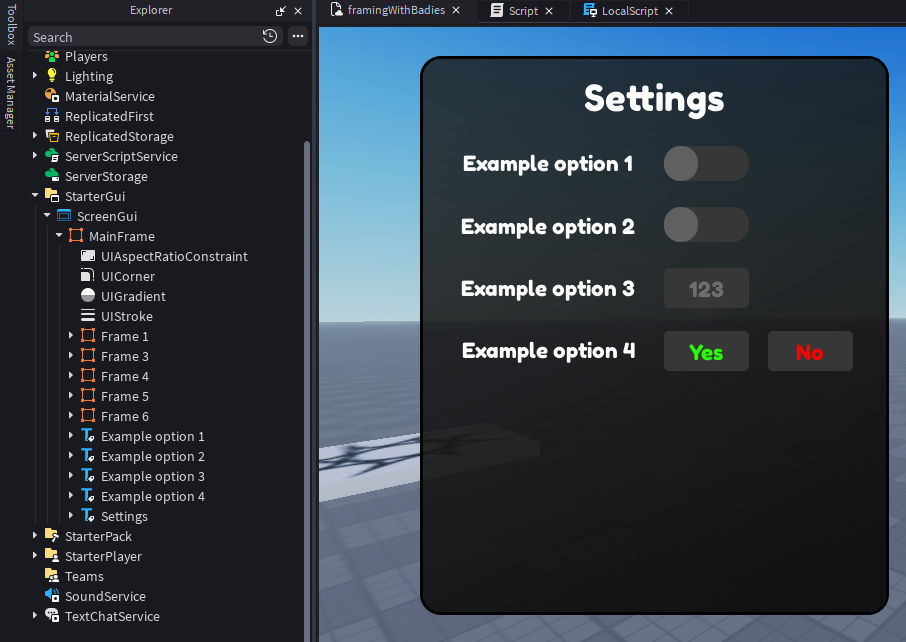Click the red No button

(810, 351)
